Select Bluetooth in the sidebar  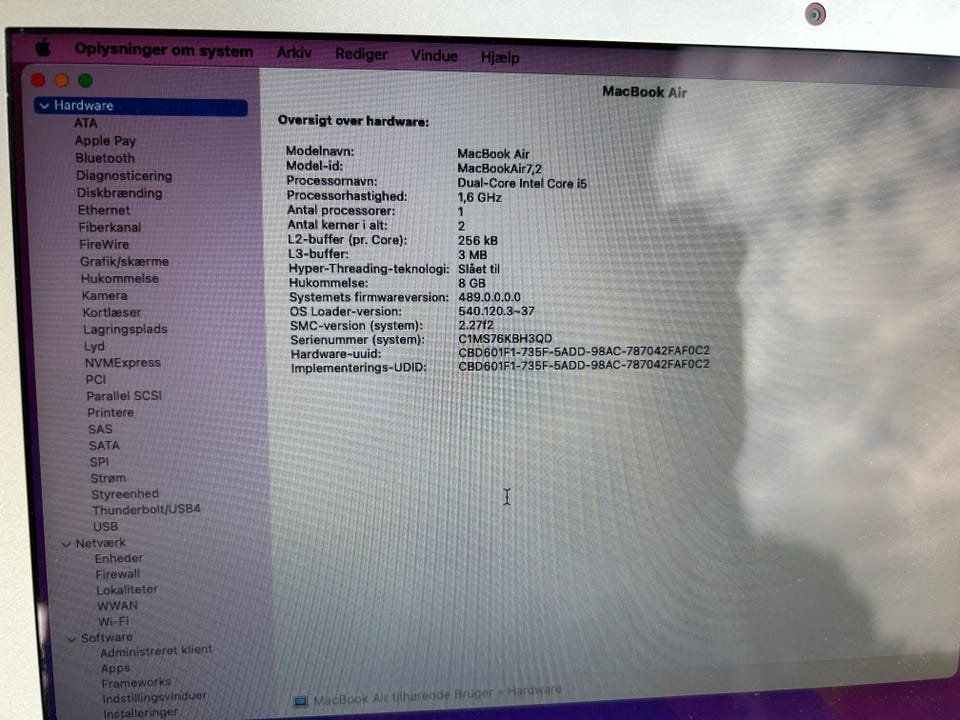105,158
